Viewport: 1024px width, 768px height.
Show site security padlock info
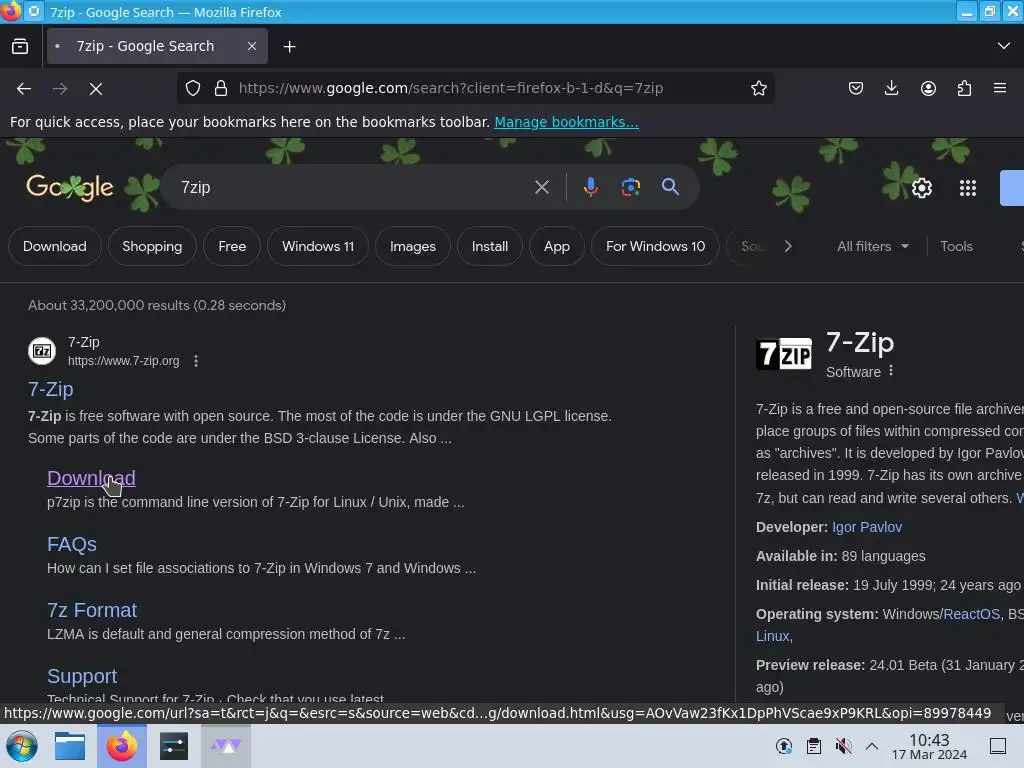pos(221,88)
